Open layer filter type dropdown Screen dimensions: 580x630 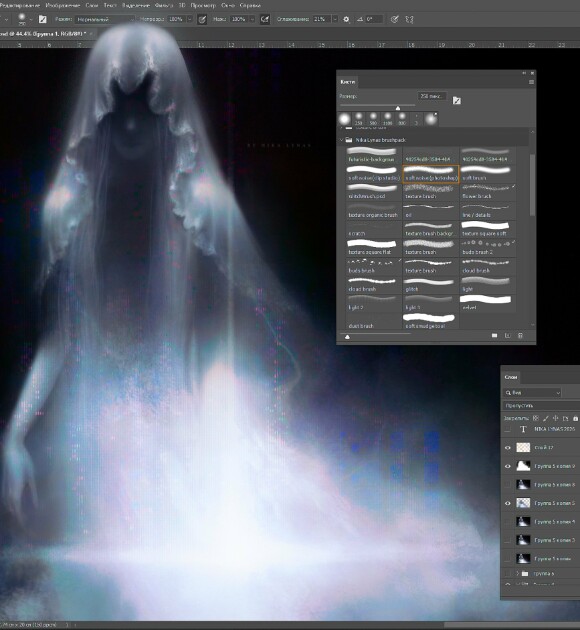(532, 393)
